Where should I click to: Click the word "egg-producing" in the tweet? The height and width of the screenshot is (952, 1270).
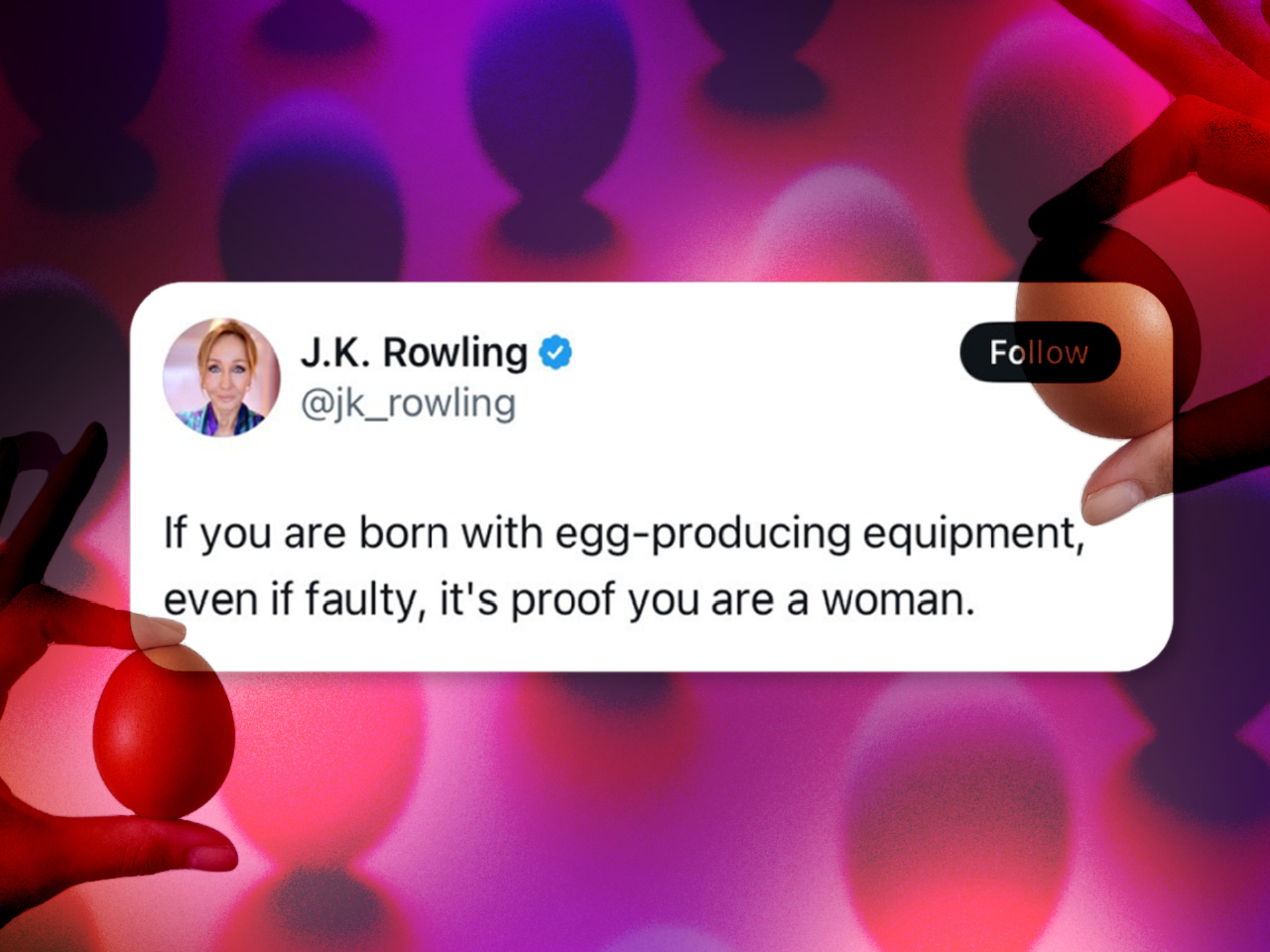(x=702, y=534)
